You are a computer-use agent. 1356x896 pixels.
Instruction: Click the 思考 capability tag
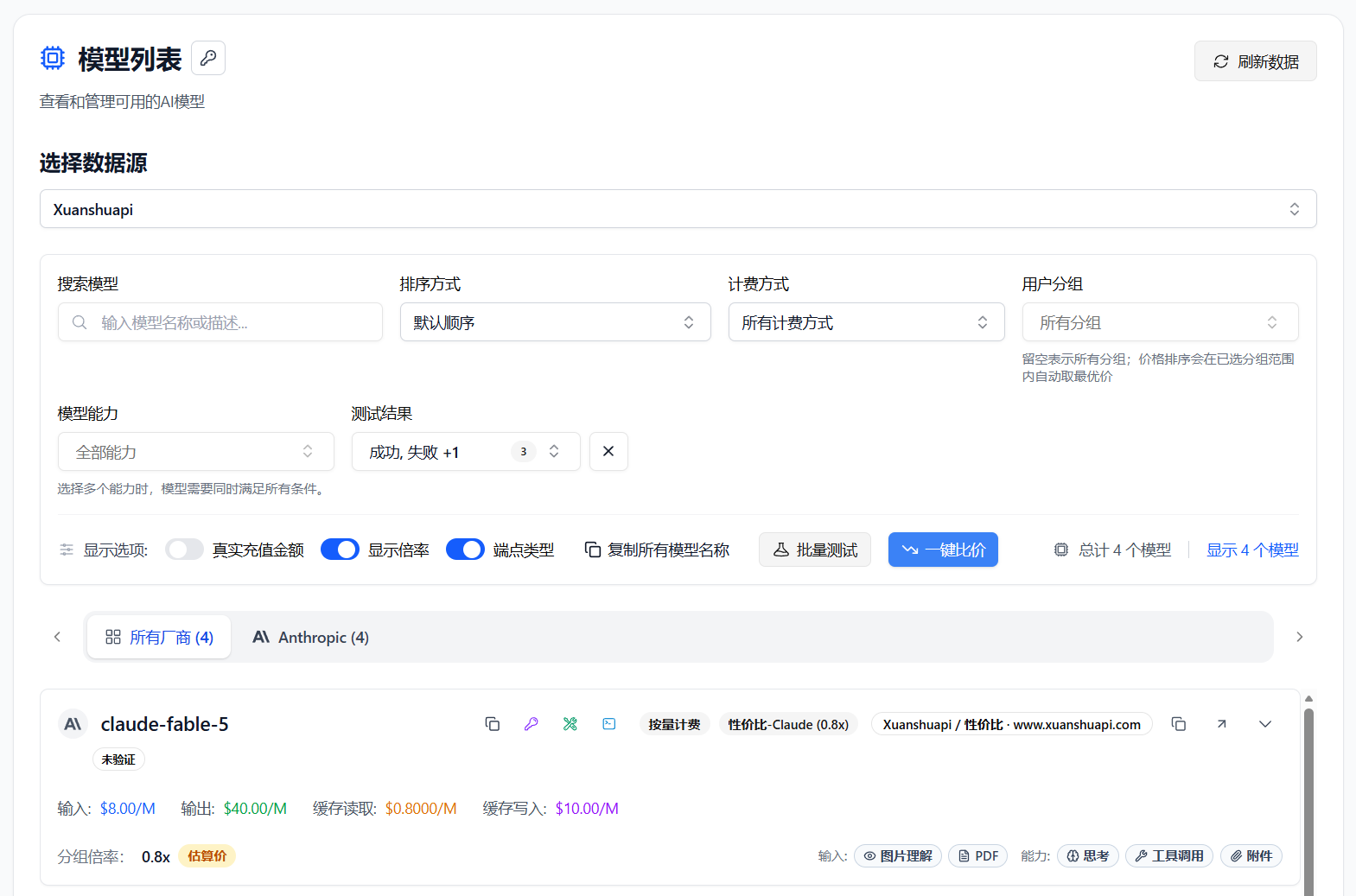(1088, 855)
